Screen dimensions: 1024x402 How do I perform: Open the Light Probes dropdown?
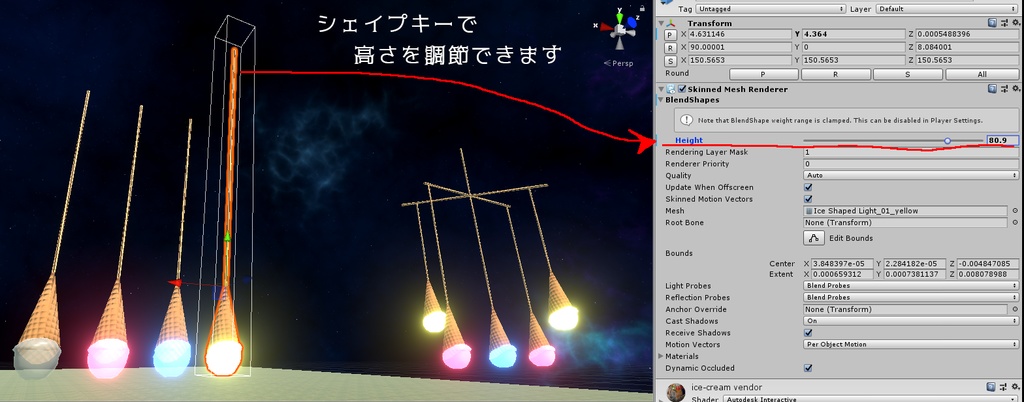pyautogui.click(x=911, y=286)
